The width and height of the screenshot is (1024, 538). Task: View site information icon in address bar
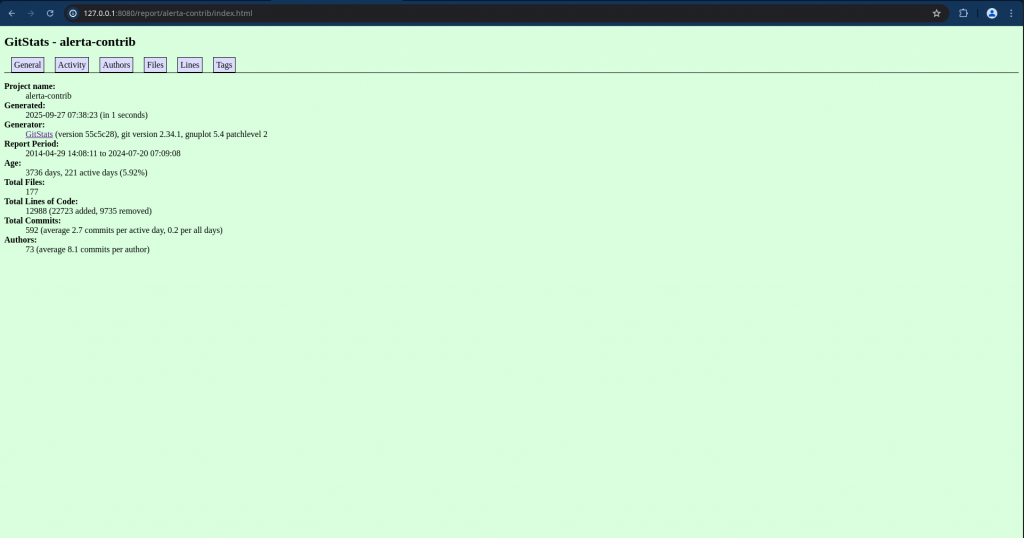click(73, 13)
